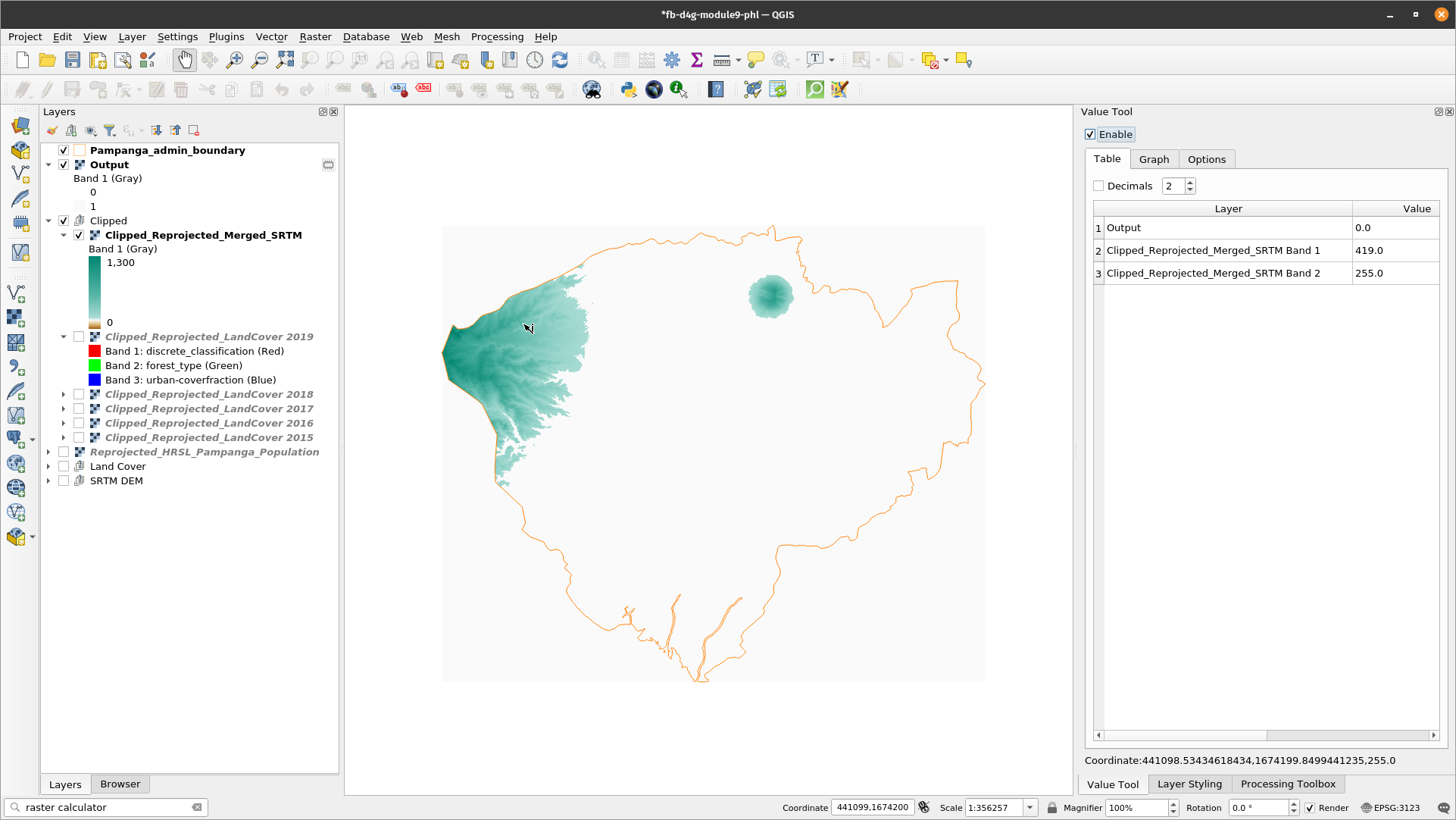Open the Layer Styling panel

[1189, 784]
